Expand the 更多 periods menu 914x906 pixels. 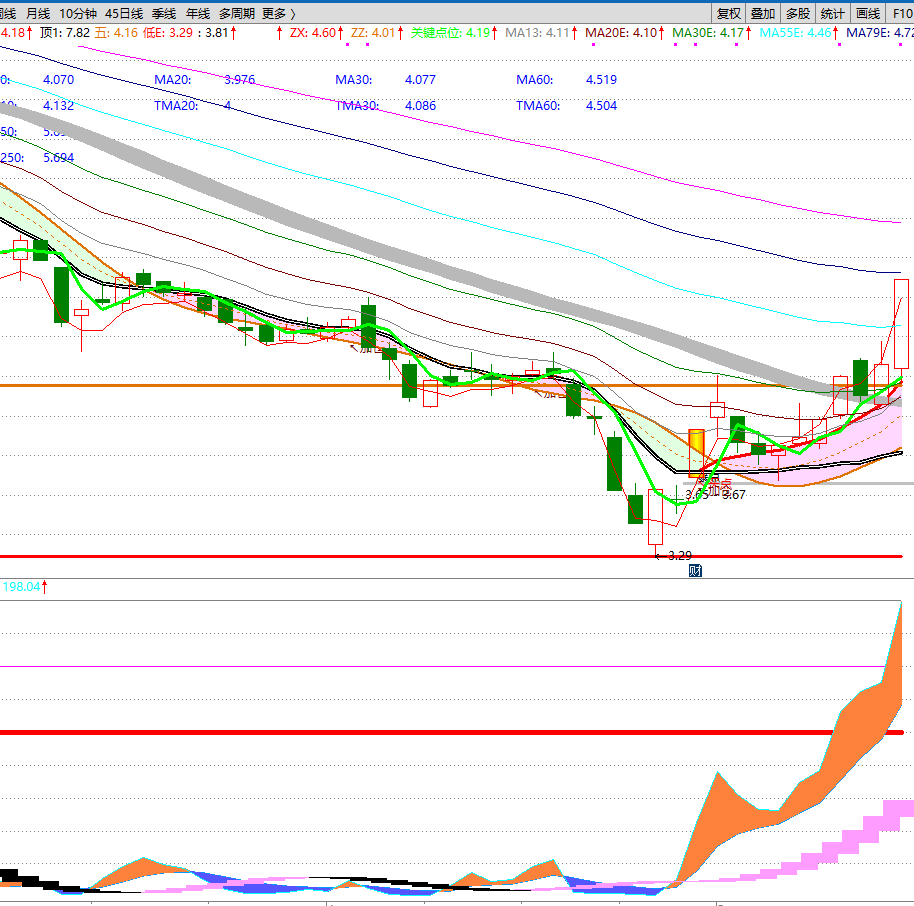tap(279, 13)
